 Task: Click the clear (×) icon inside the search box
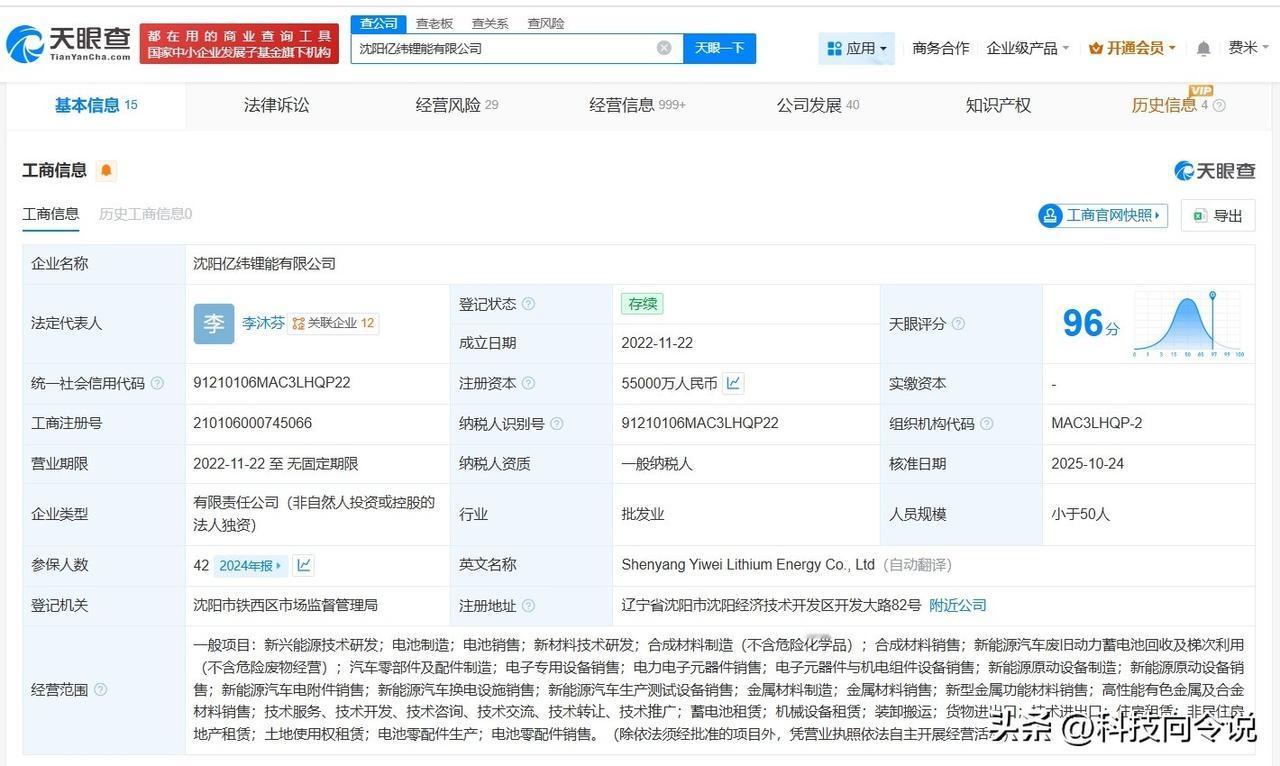pos(663,47)
